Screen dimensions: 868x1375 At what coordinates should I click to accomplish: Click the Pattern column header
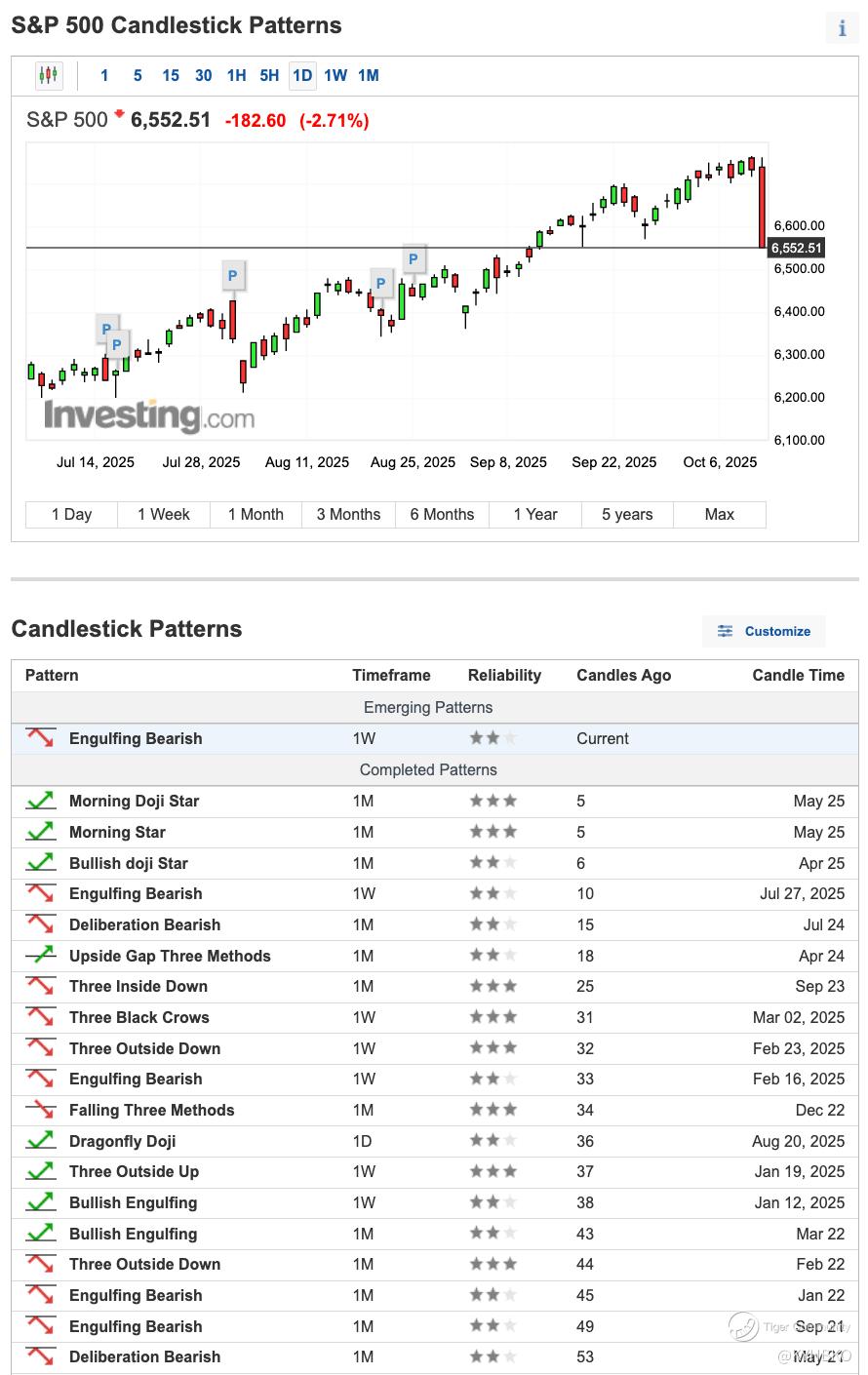click(x=52, y=675)
